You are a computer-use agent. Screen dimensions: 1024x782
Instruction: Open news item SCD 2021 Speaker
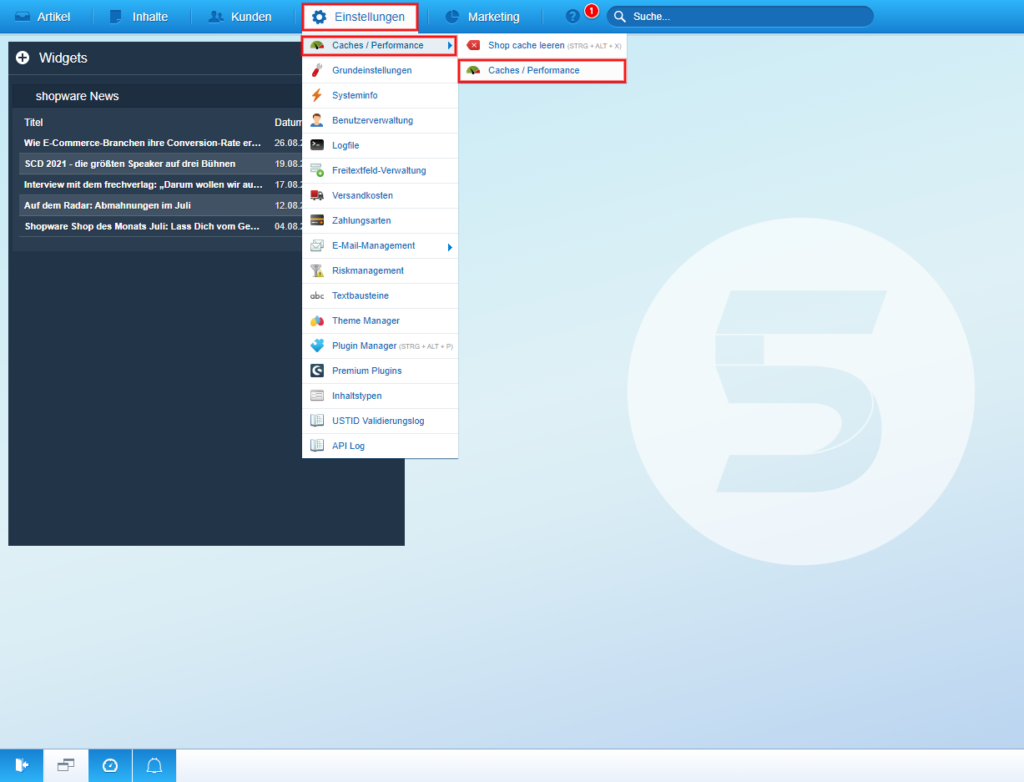[x=130, y=163]
